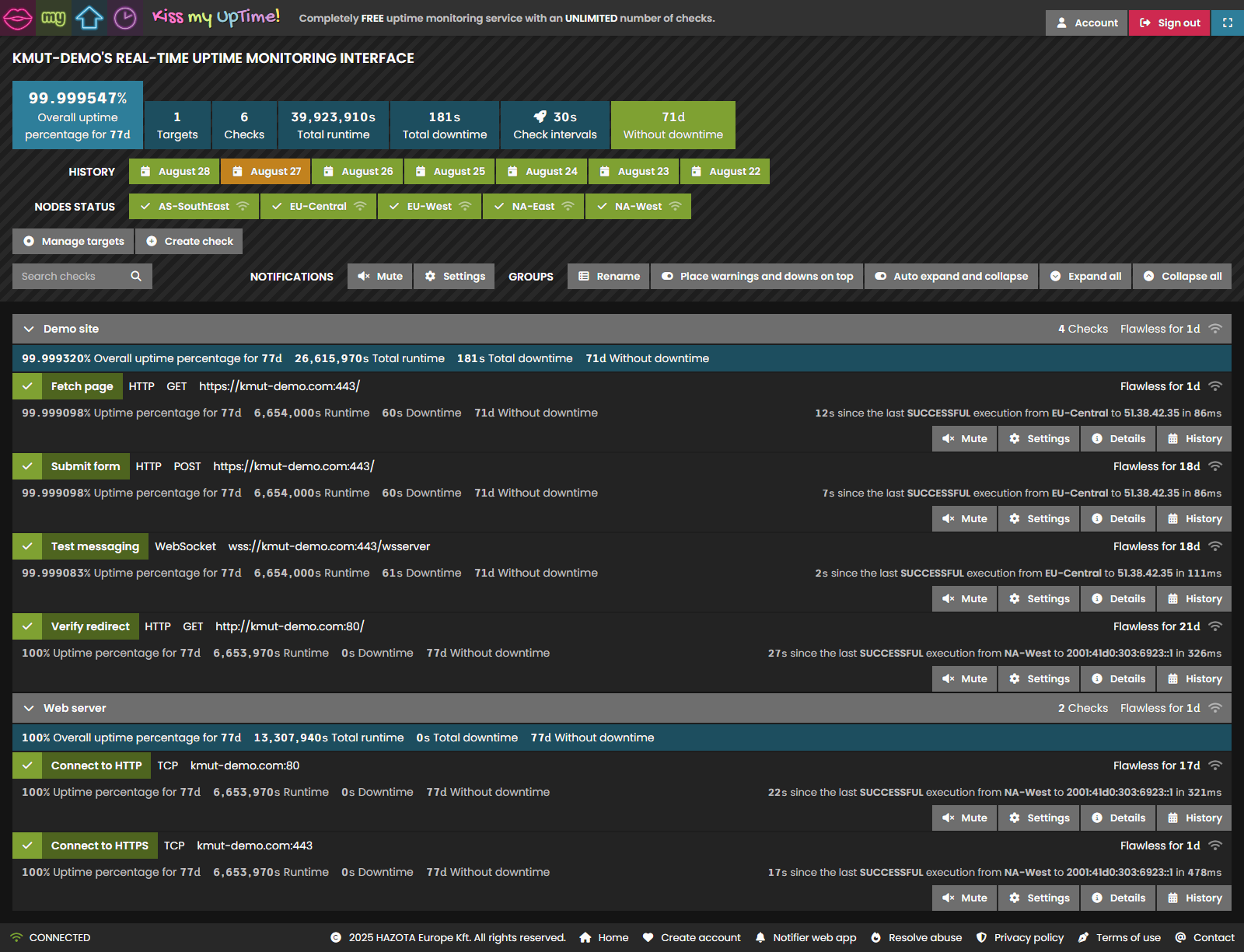Click Details for the Test messaging check
1244x952 pixels.
1117,598
